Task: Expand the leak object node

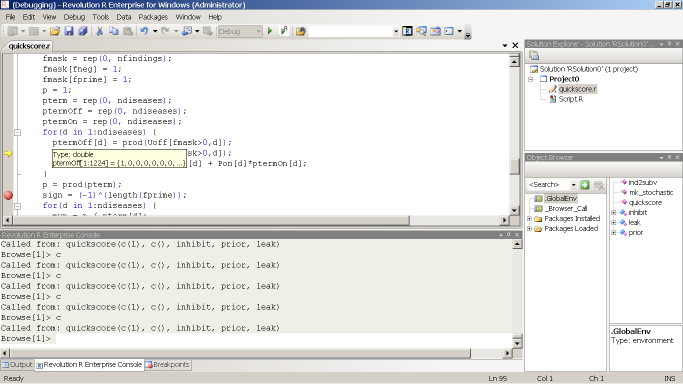Action: (614, 222)
